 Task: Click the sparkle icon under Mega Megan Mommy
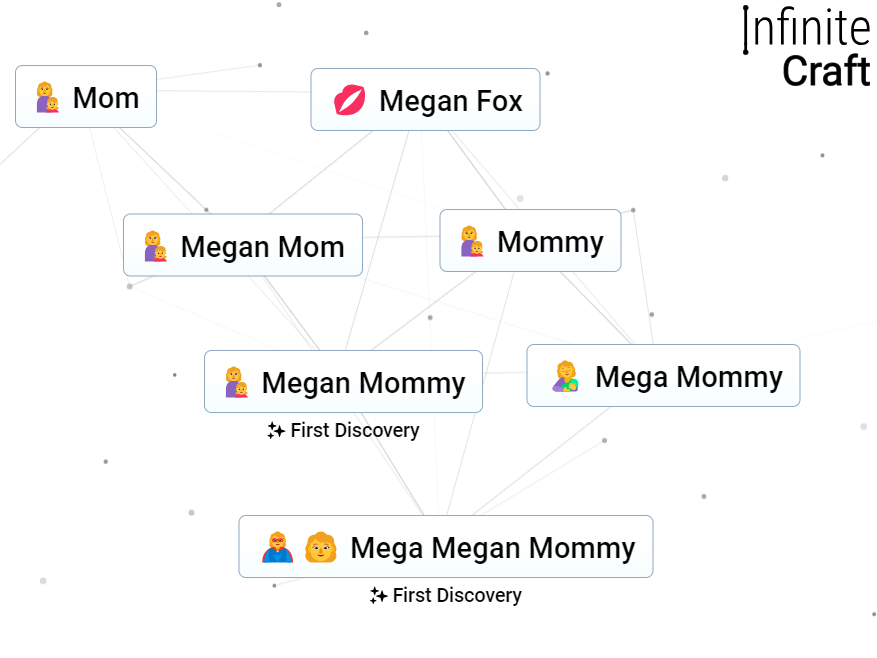point(377,595)
